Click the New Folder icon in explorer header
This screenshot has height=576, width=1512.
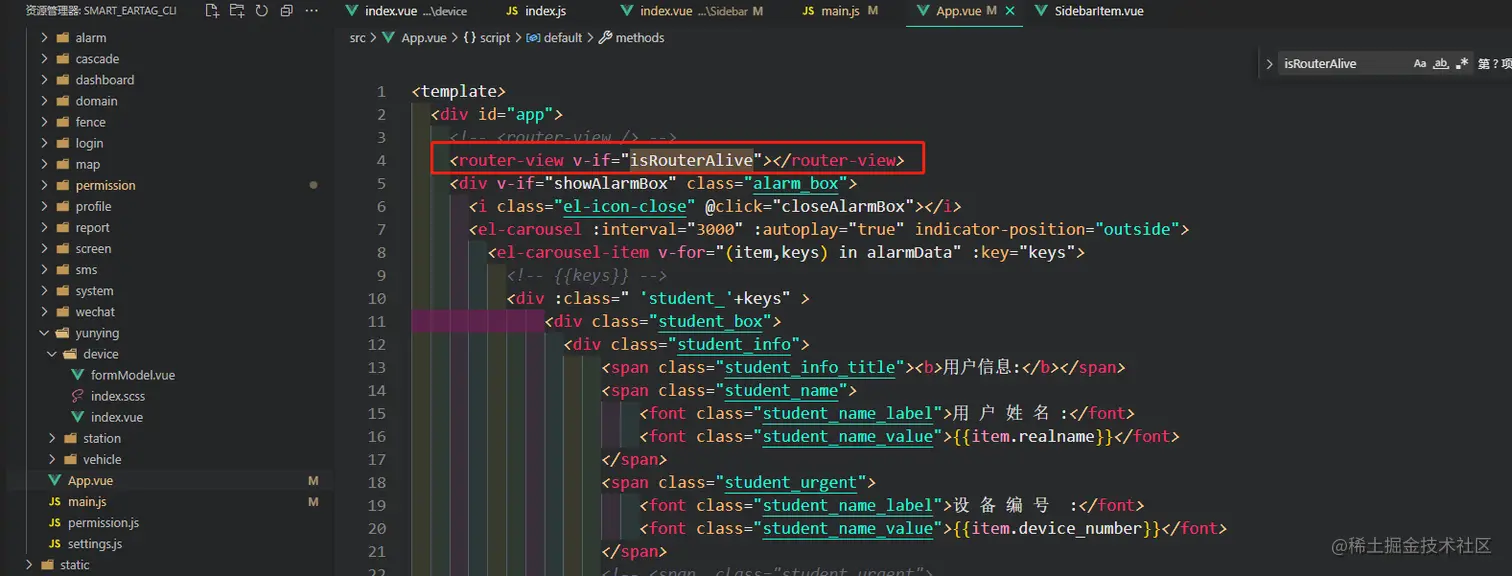pos(237,11)
